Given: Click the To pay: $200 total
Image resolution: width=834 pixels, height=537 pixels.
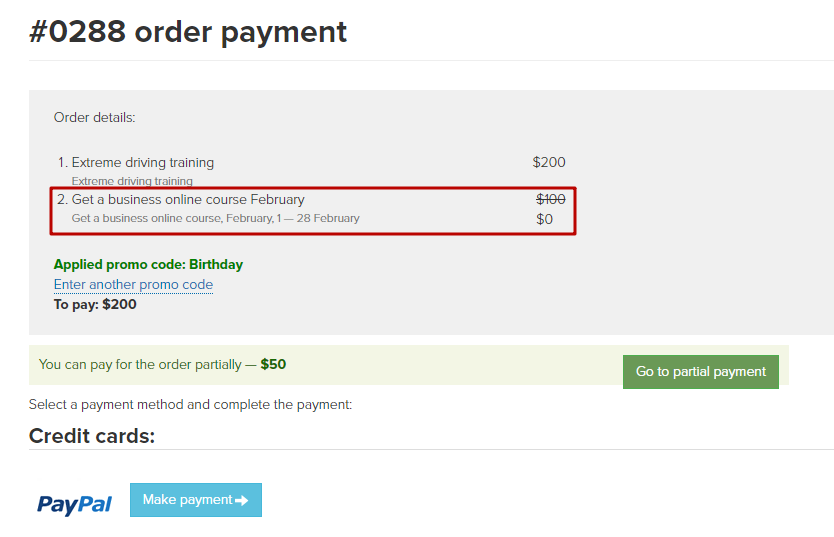Looking at the screenshot, I should point(95,304).
